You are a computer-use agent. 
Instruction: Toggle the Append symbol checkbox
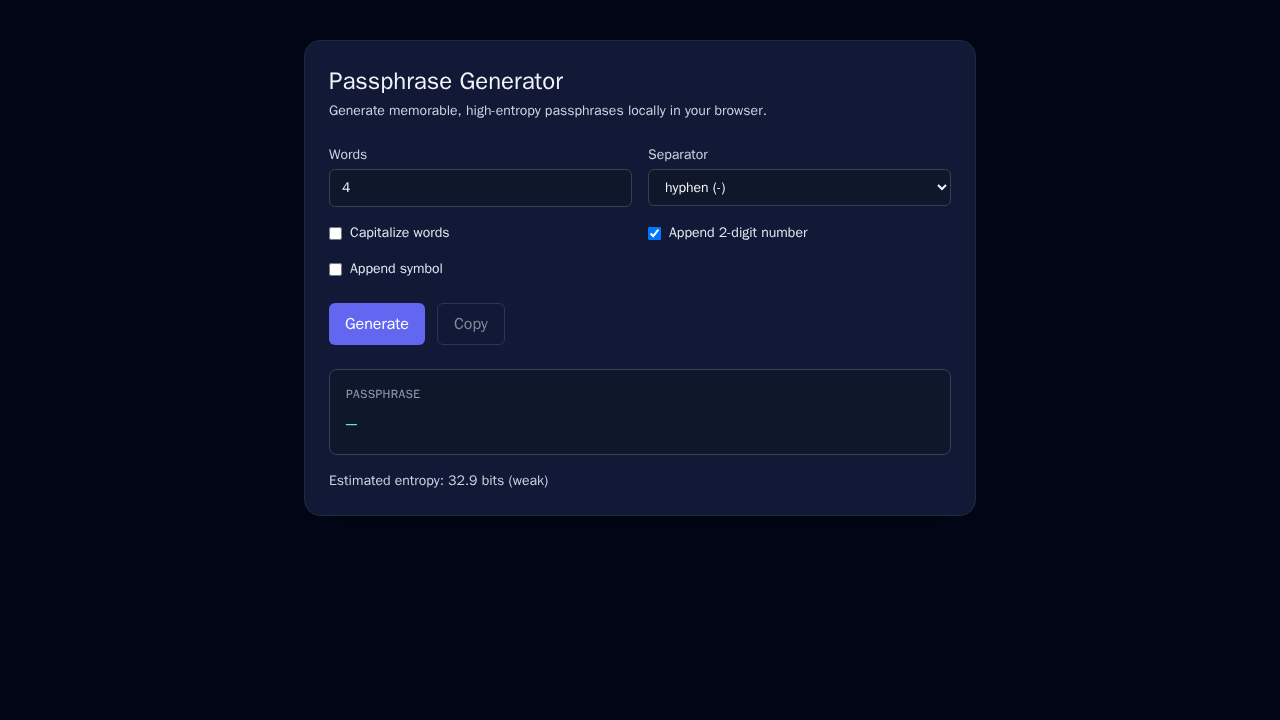pos(335,269)
